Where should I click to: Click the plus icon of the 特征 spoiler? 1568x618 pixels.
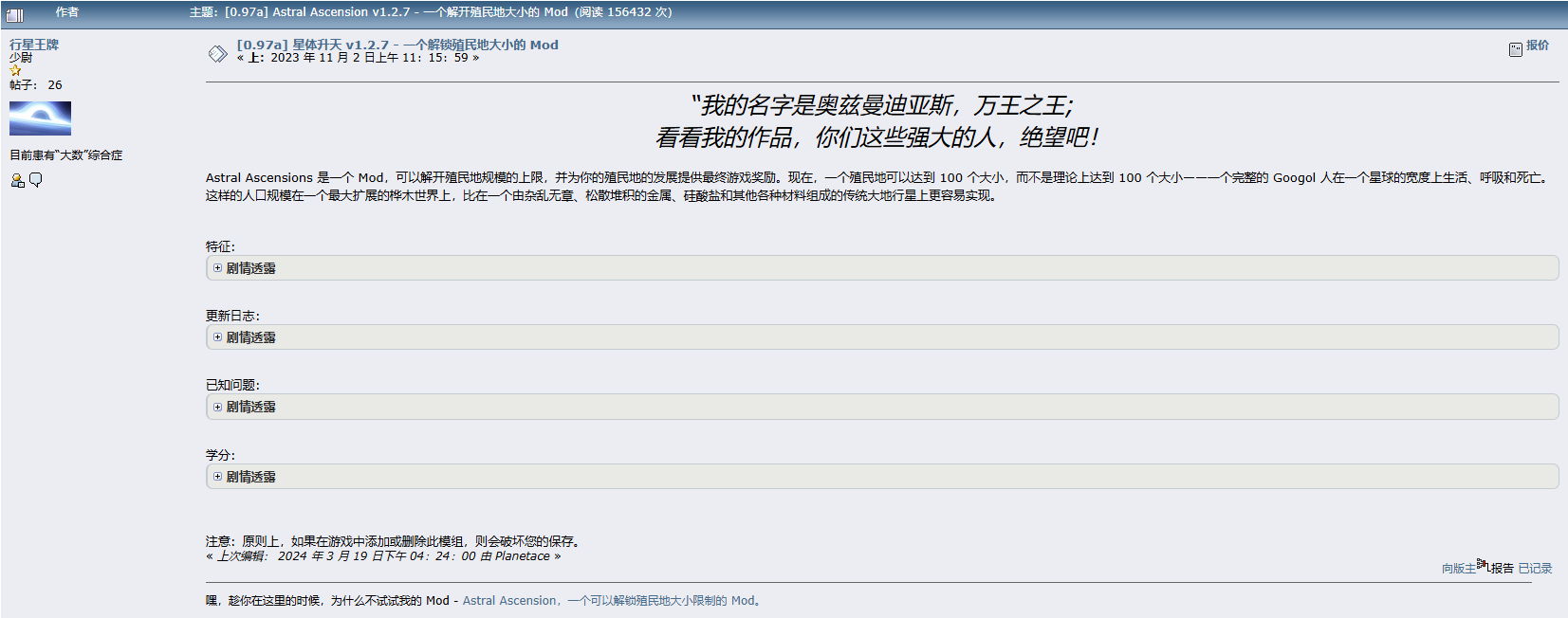tap(217, 268)
